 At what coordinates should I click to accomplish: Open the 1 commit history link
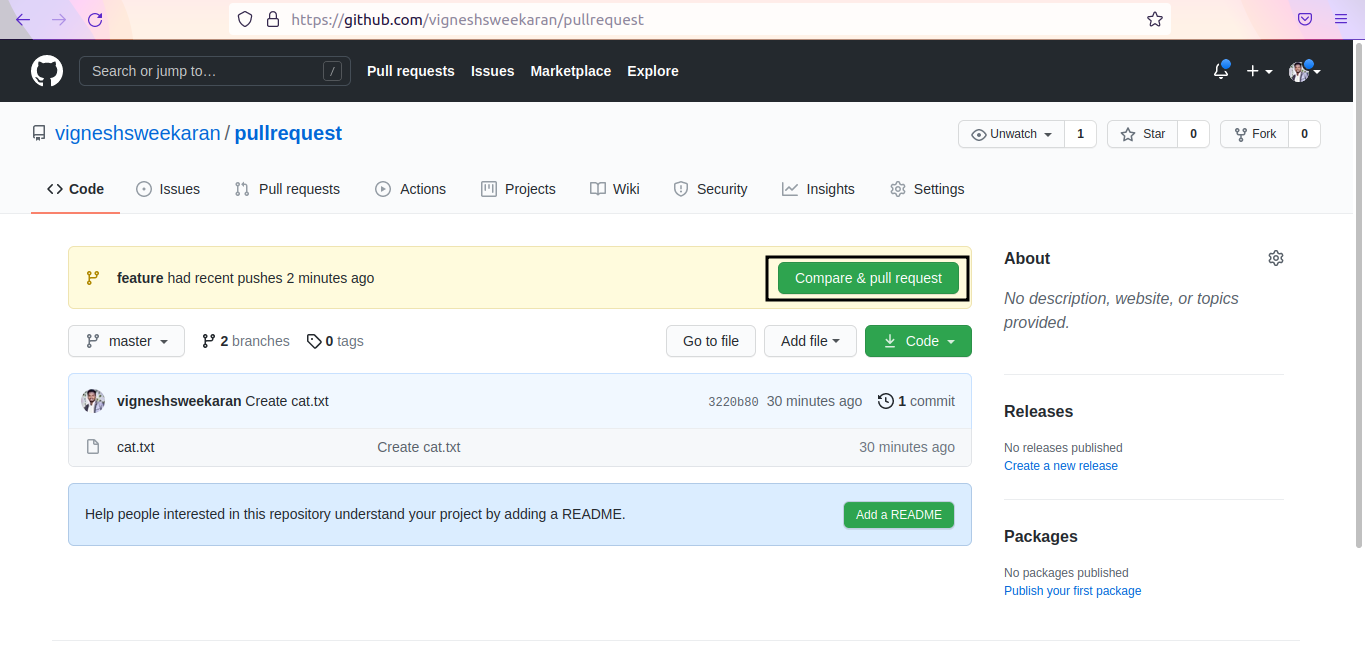point(916,401)
